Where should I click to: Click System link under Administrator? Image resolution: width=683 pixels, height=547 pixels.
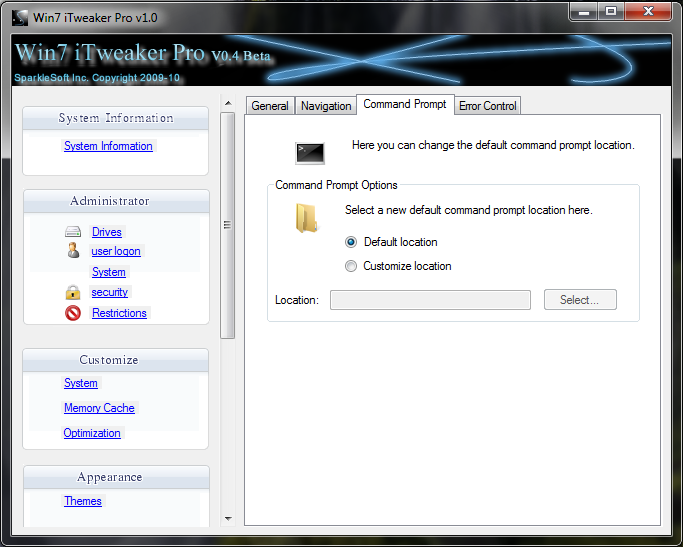tap(108, 272)
